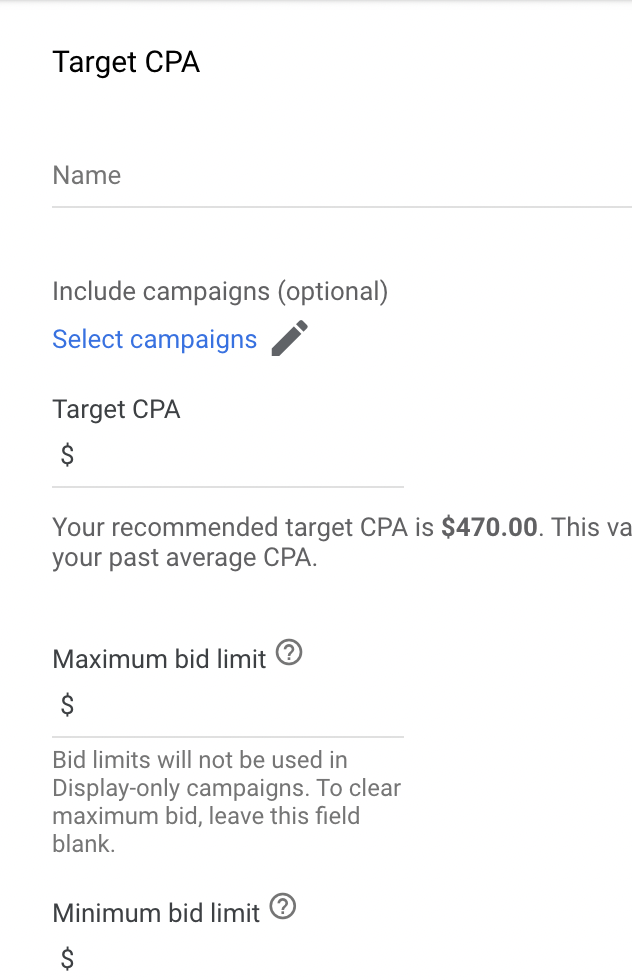Click the Include campaigns (optional) label
The height and width of the screenshot is (980, 632).
click(x=220, y=291)
